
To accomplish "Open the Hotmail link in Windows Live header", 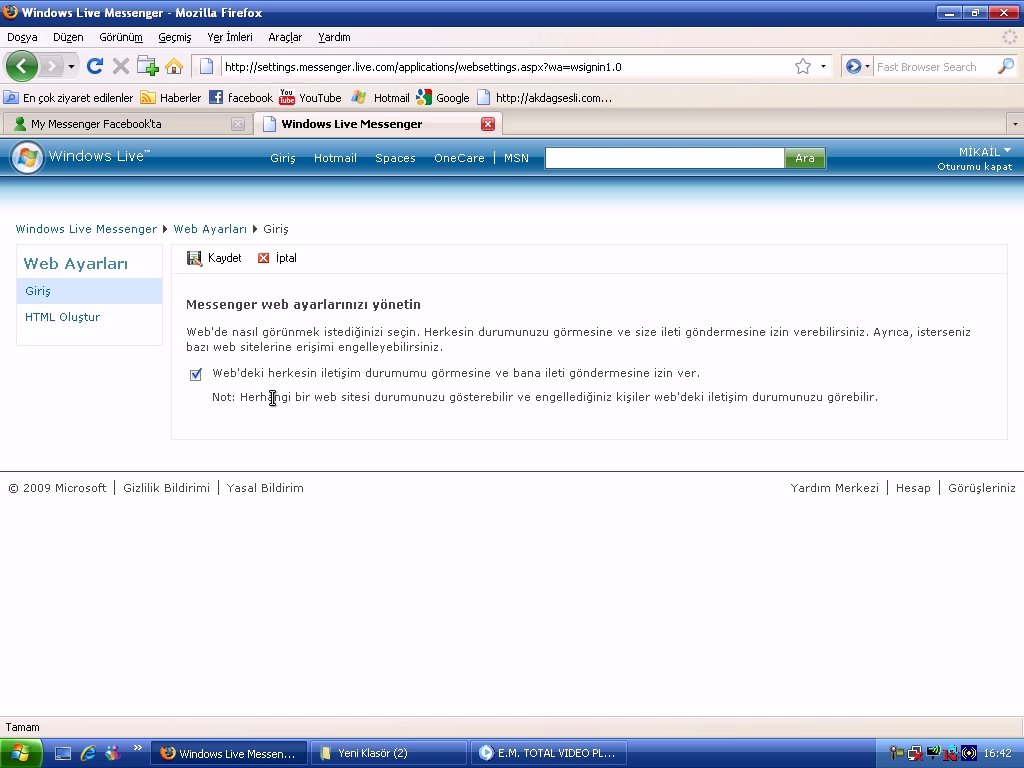I will pyautogui.click(x=335, y=158).
